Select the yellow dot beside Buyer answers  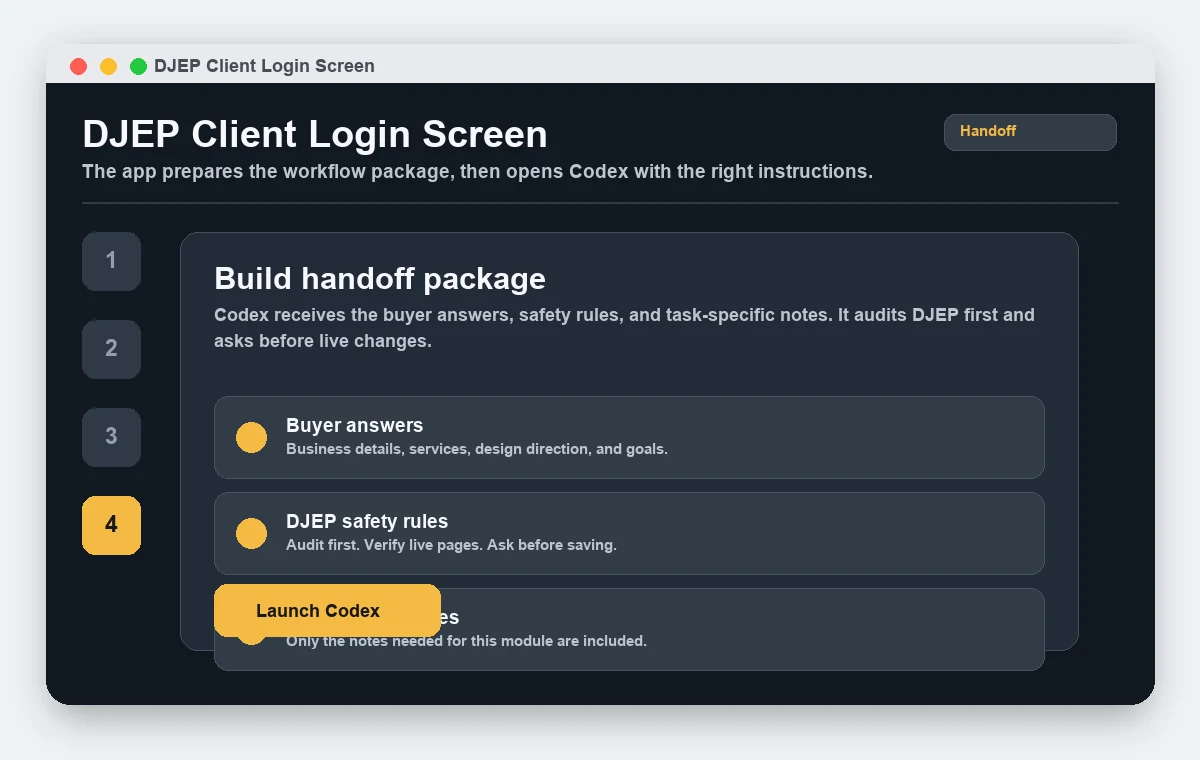[x=251, y=437]
